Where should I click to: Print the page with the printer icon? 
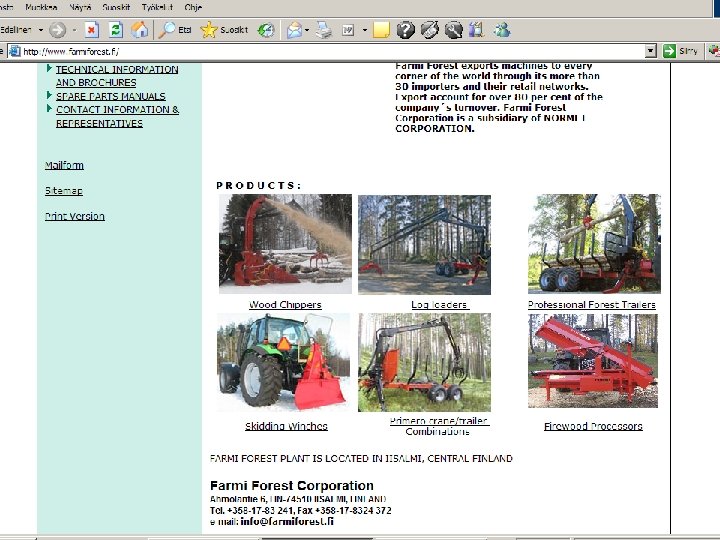[x=324, y=30]
